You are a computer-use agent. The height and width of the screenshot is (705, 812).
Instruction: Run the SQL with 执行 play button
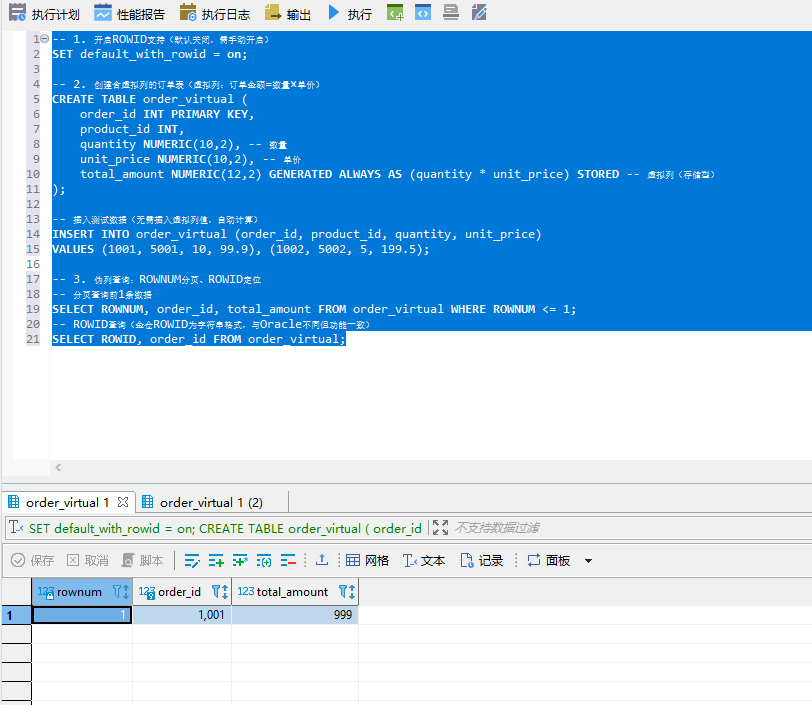[350, 13]
